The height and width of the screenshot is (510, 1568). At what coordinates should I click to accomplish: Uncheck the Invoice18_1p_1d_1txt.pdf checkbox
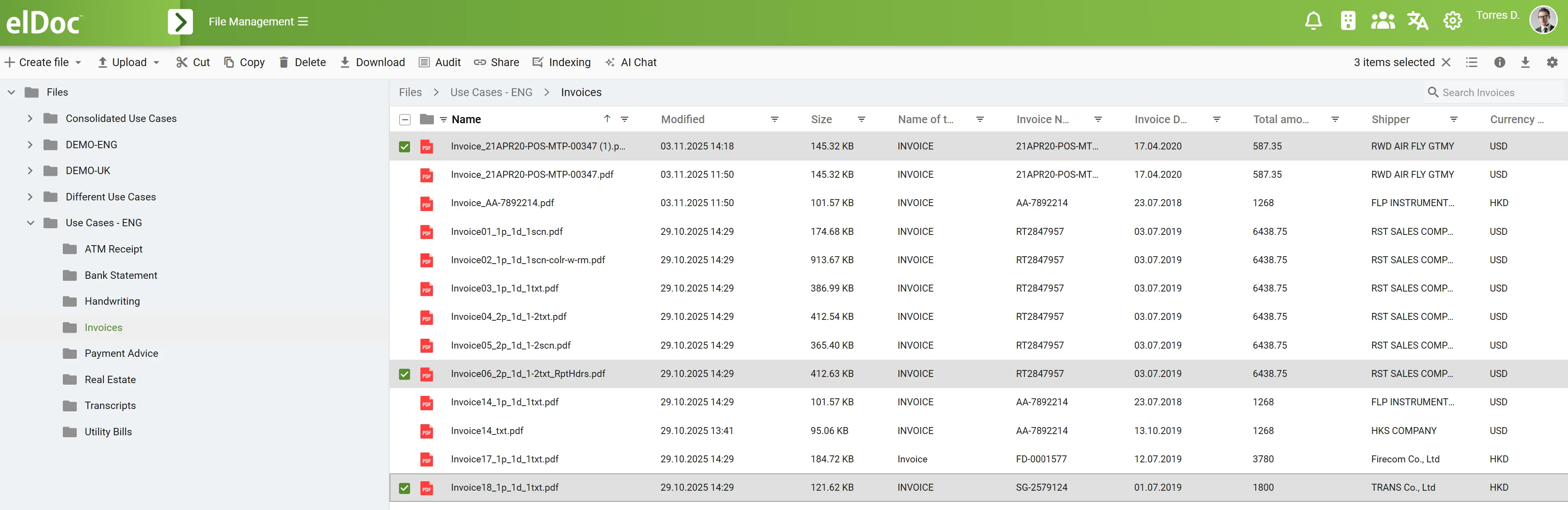pos(404,488)
